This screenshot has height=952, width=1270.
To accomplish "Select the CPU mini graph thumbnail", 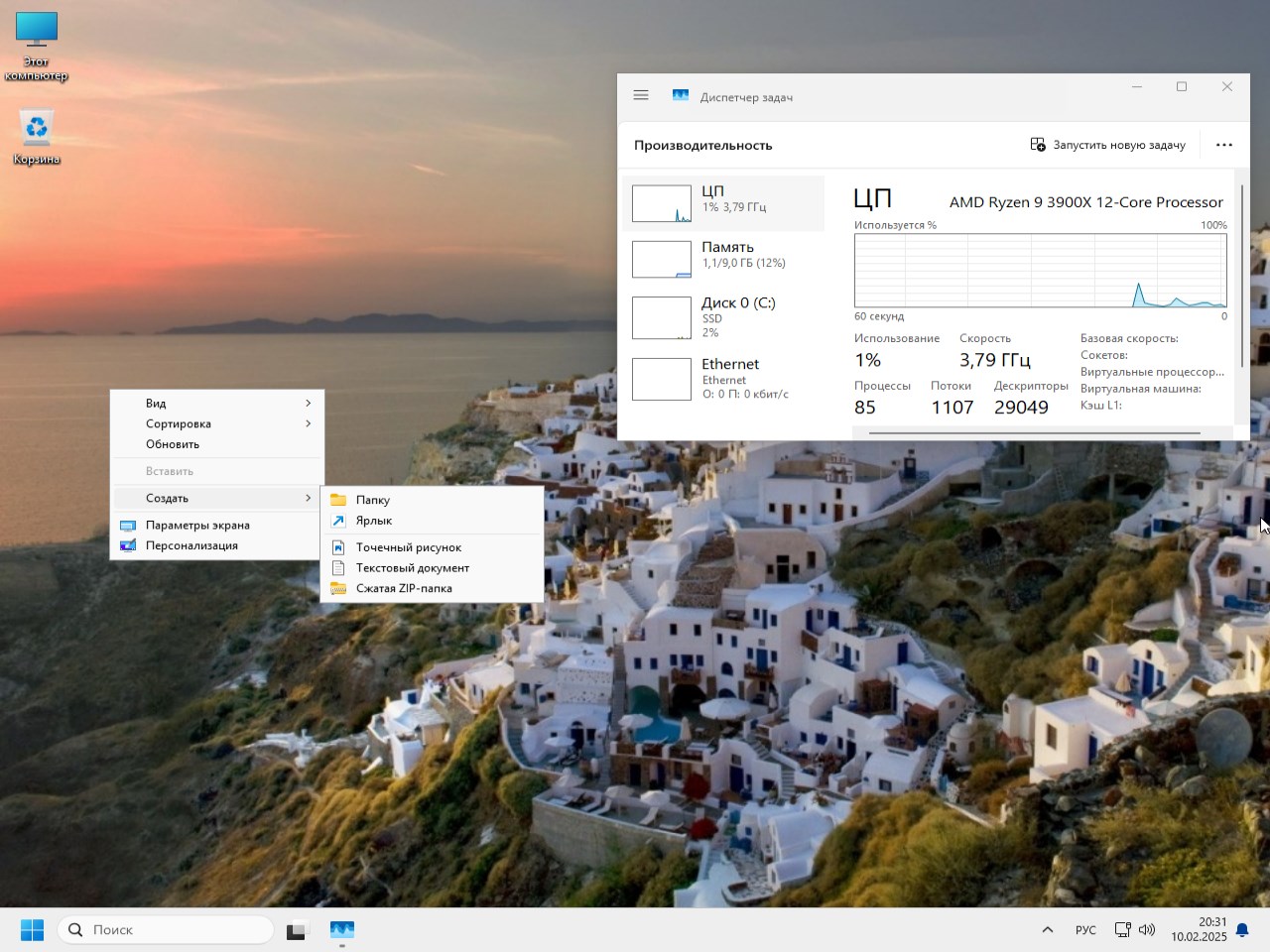I will [x=662, y=204].
